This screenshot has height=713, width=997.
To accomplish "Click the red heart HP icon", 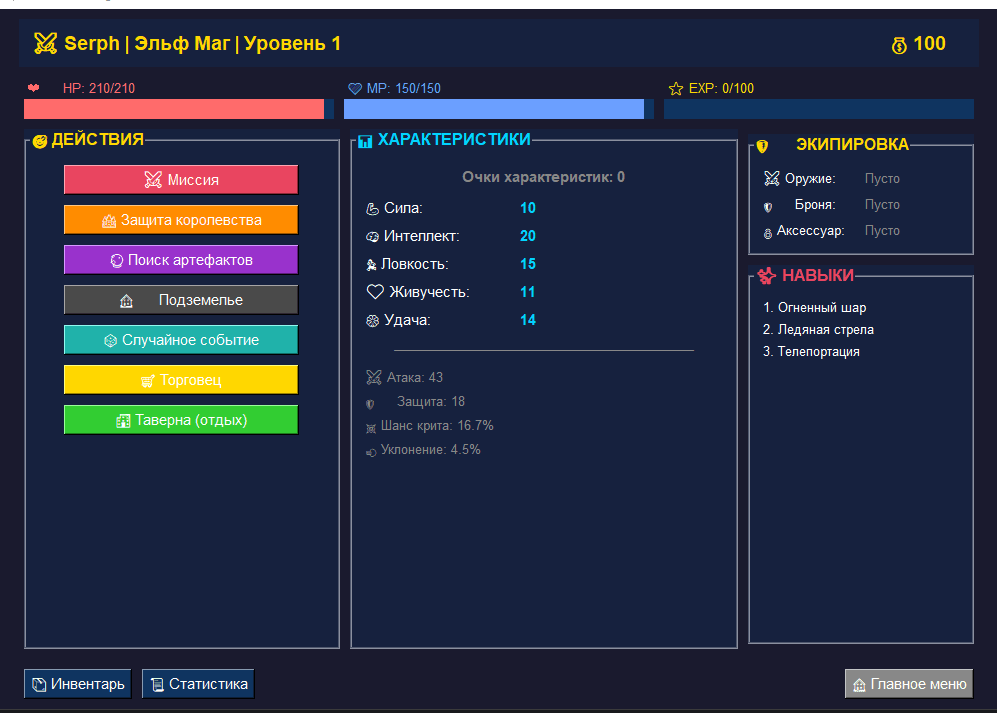I will [x=33, y=88].
